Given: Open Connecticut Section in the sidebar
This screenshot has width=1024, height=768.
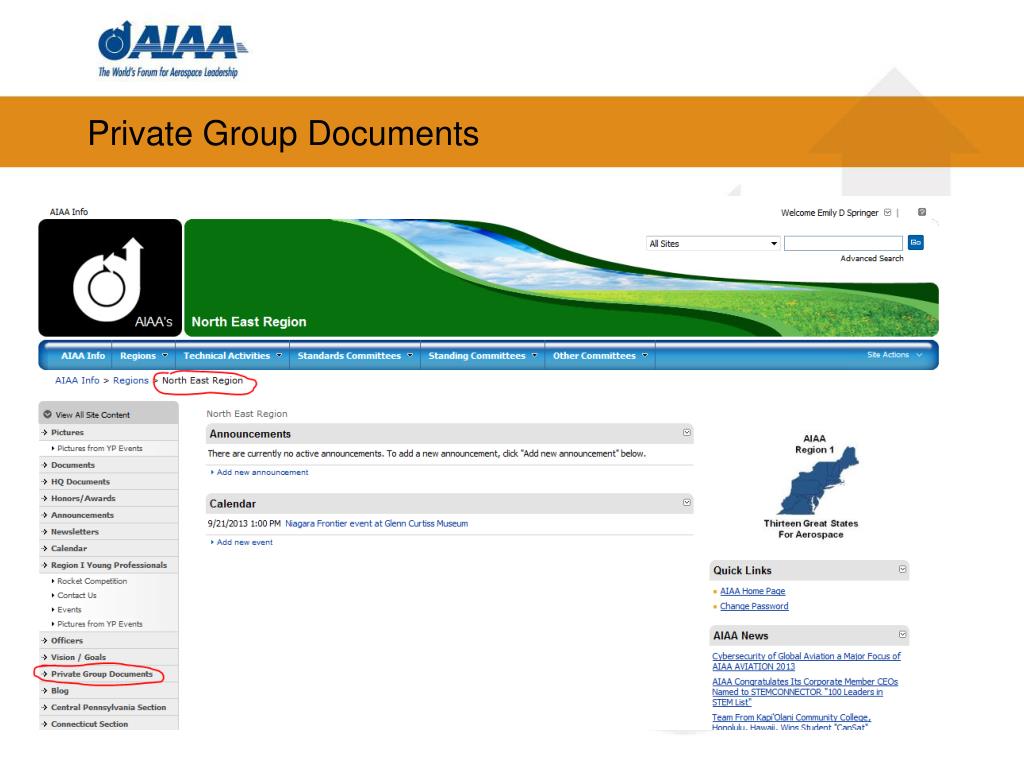Looking at the screenshot, I should (x=89, y=724).
